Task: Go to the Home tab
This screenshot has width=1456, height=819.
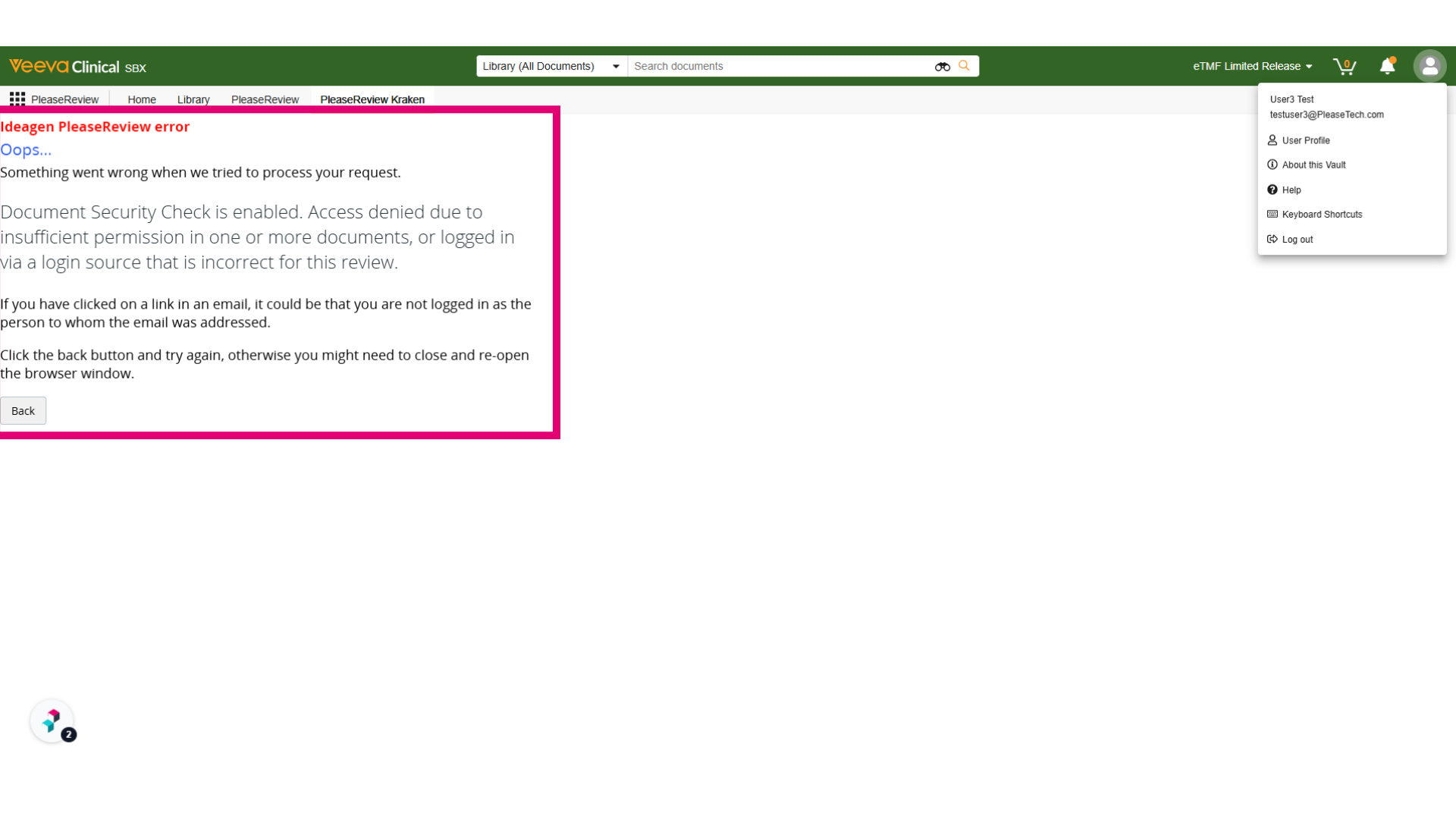Action: tap(142, 99)
